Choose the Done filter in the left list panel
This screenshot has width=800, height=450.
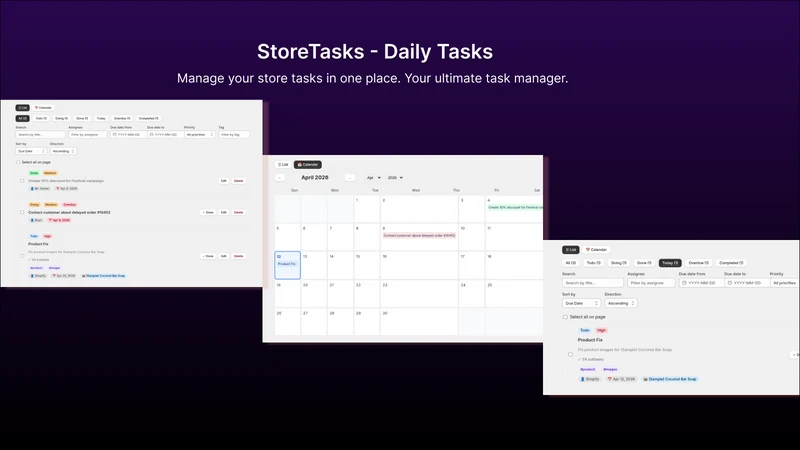[x=82, y=118]
